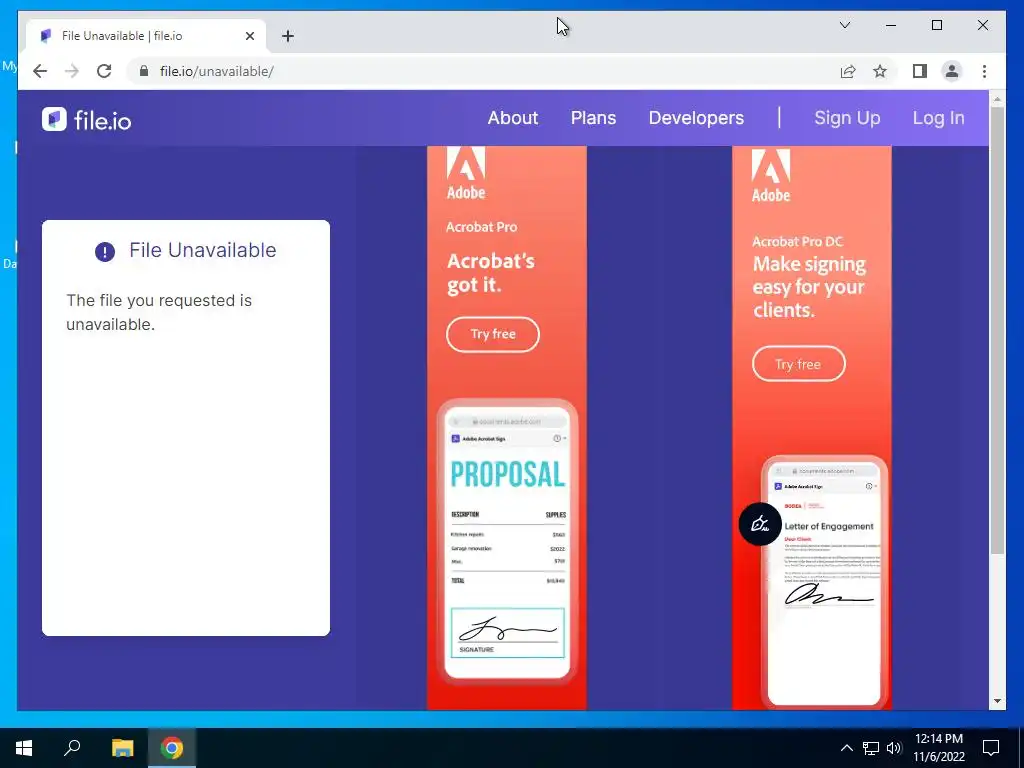Share this page via share icon
1024x768 pixels.
pos(848,71)
